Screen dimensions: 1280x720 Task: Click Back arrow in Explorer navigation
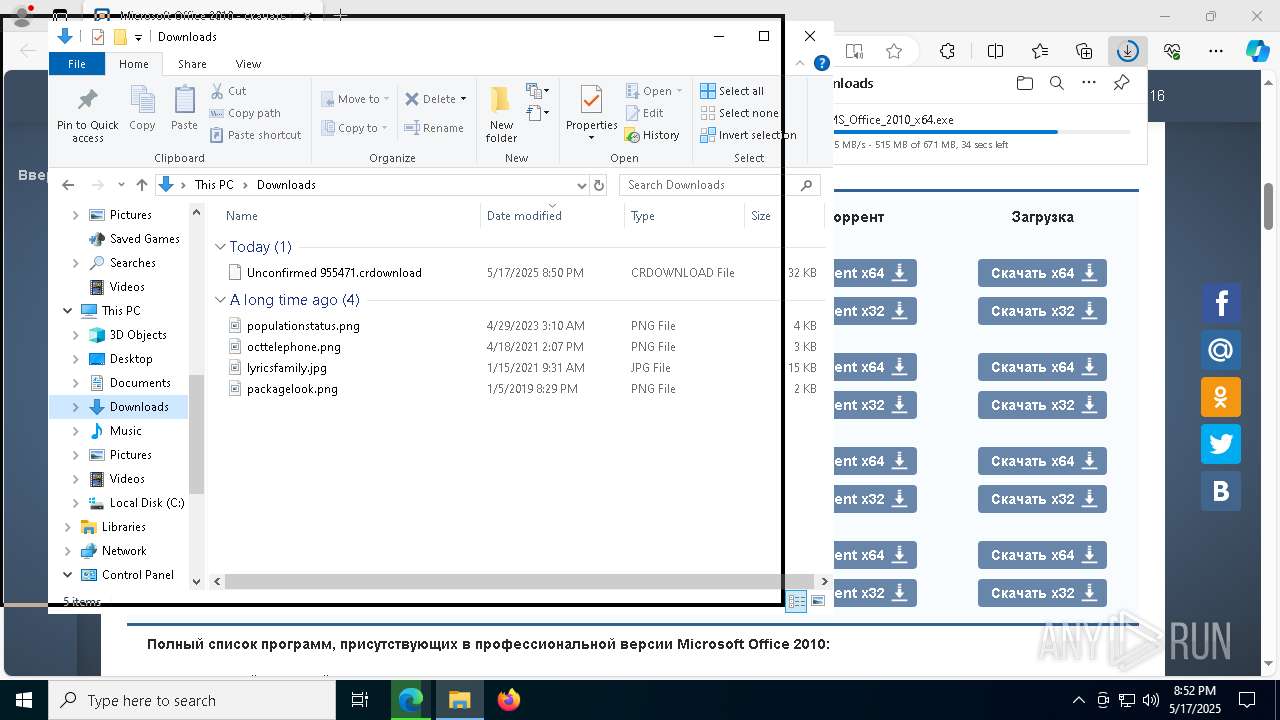pyautogui.click(x=68, y=185)
